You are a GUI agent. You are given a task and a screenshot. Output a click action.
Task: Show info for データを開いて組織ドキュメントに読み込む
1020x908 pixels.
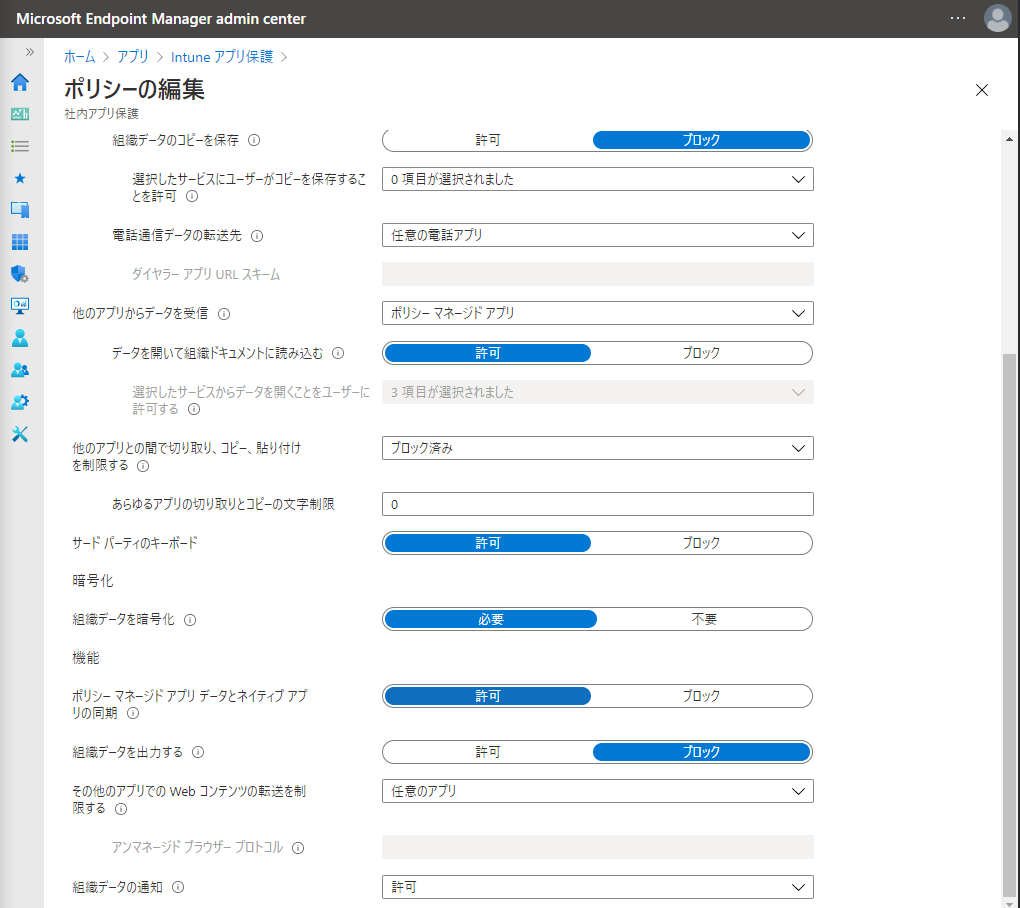(x=338, y=353)
